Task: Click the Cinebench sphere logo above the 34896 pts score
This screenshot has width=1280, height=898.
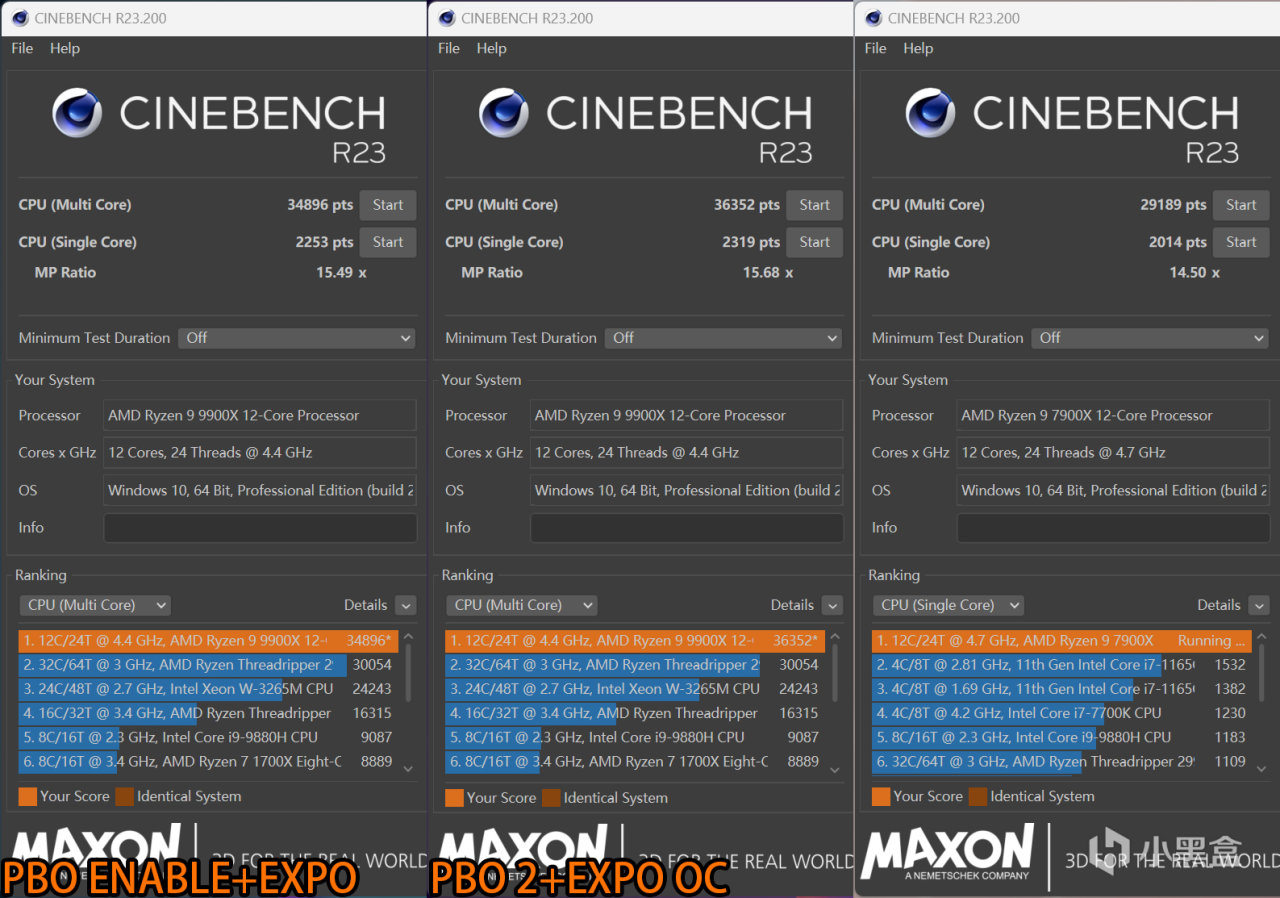Action: click(77, 113)
